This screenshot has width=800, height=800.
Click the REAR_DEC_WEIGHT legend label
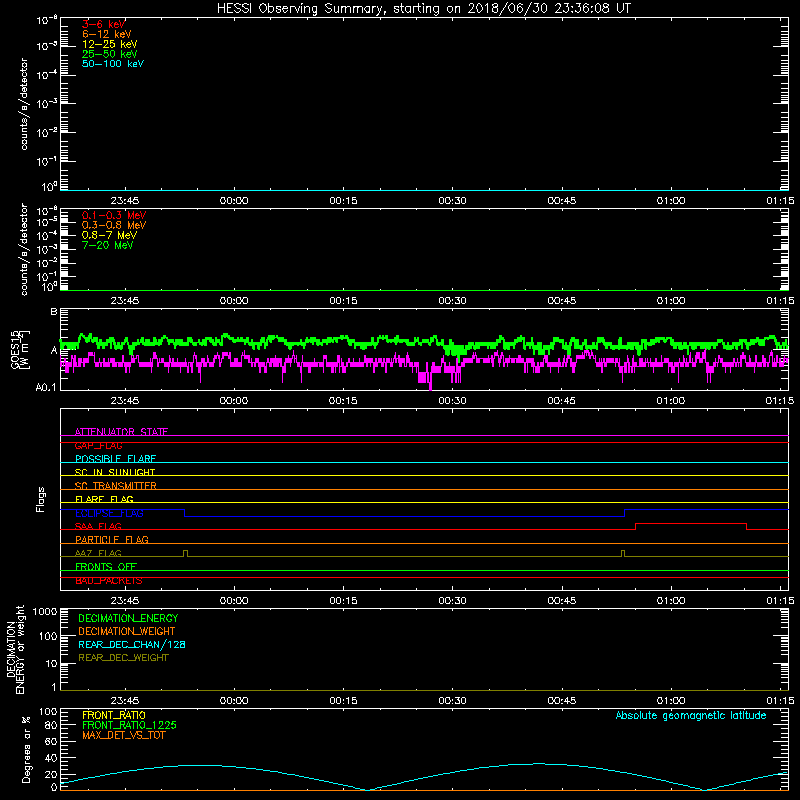click(123, 658)
